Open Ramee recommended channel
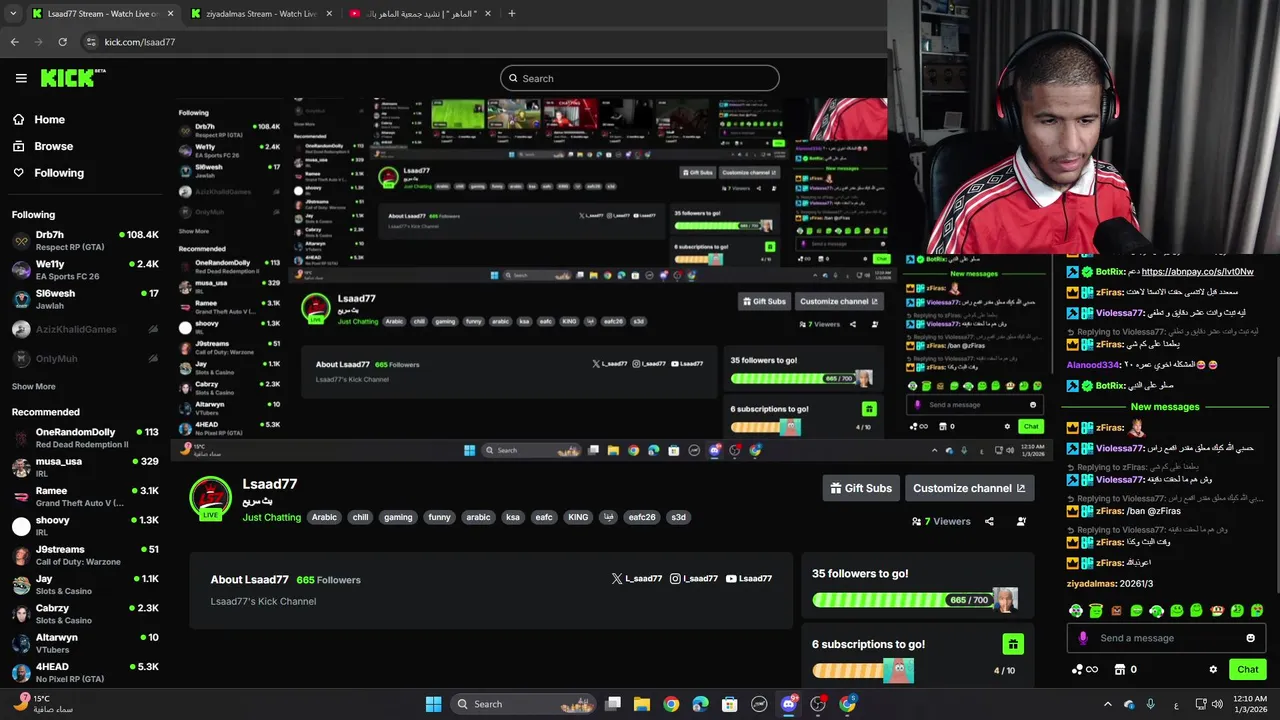Image resolution: width=1280 pixels, height=720 pixels. [x=85, y=496]
